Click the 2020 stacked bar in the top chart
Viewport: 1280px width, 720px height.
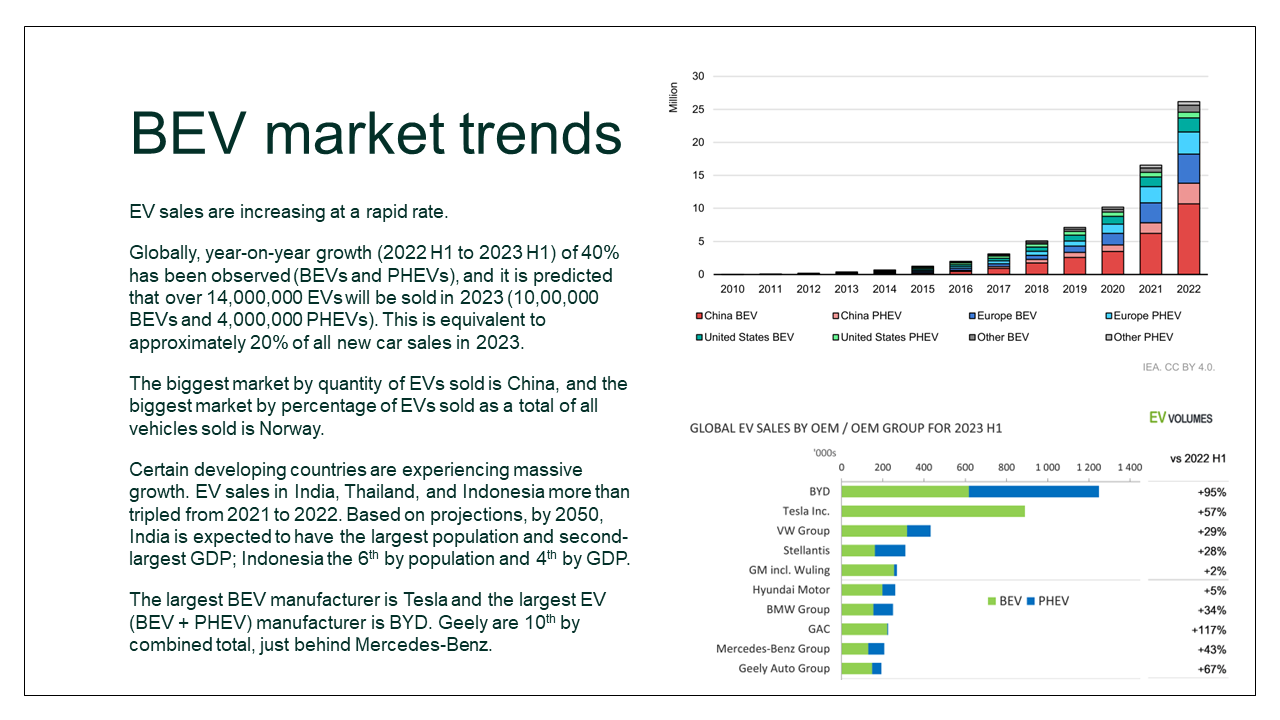1113,240
